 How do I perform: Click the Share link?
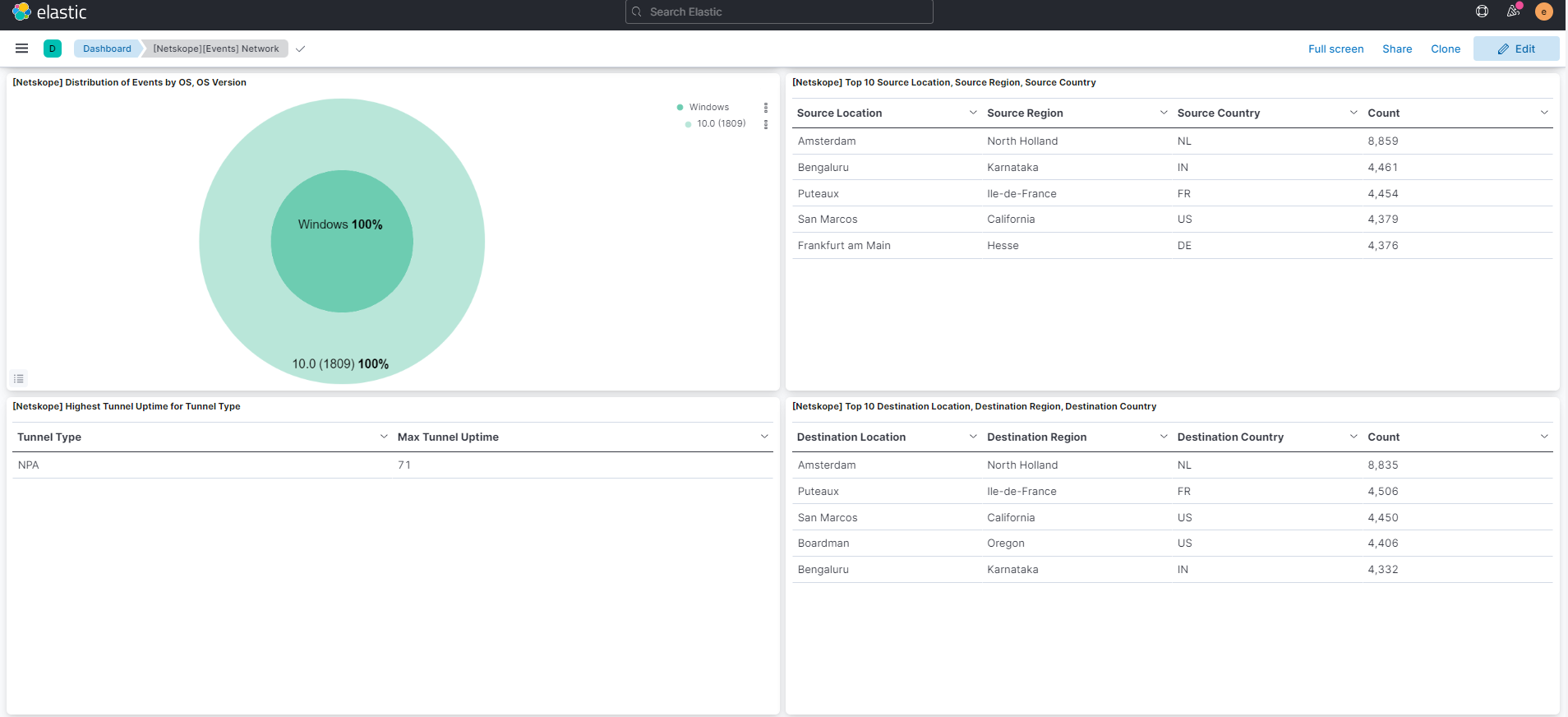[1396, 49]
